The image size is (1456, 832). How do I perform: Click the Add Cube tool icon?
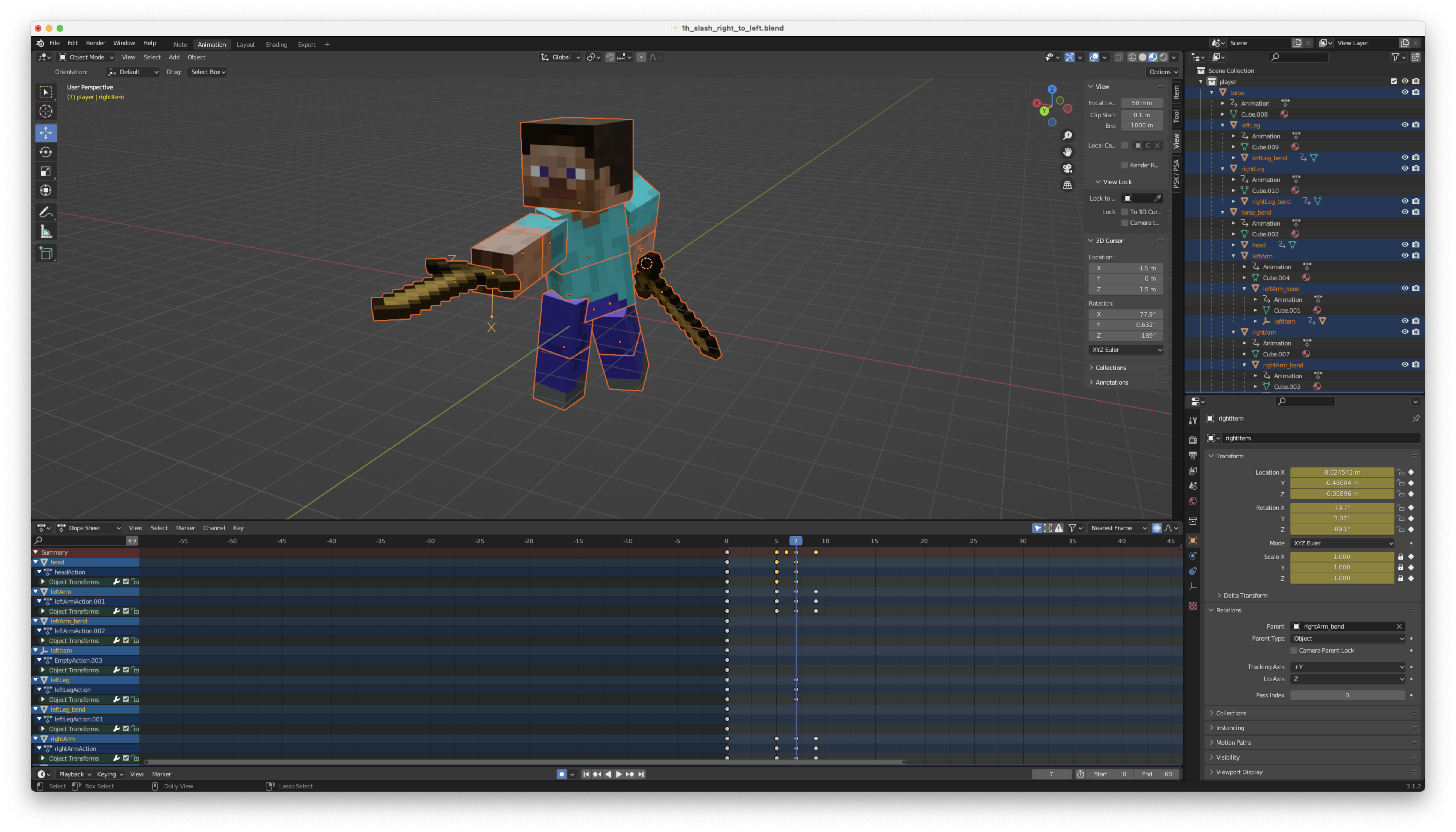point(46,253)
